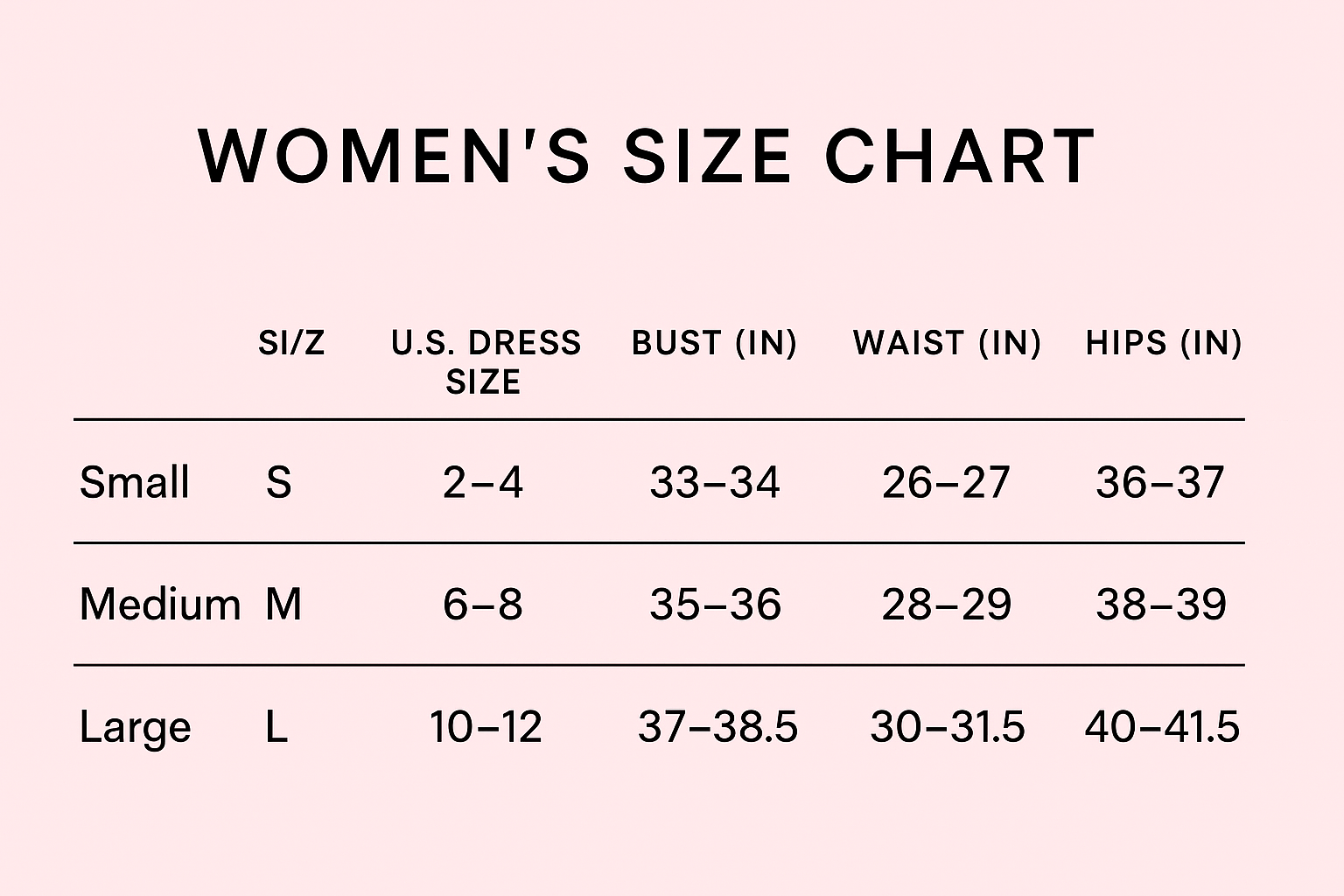Click the SI/Z column header
This screenshot has height=896, width=1344.
(x=291, y=342)
